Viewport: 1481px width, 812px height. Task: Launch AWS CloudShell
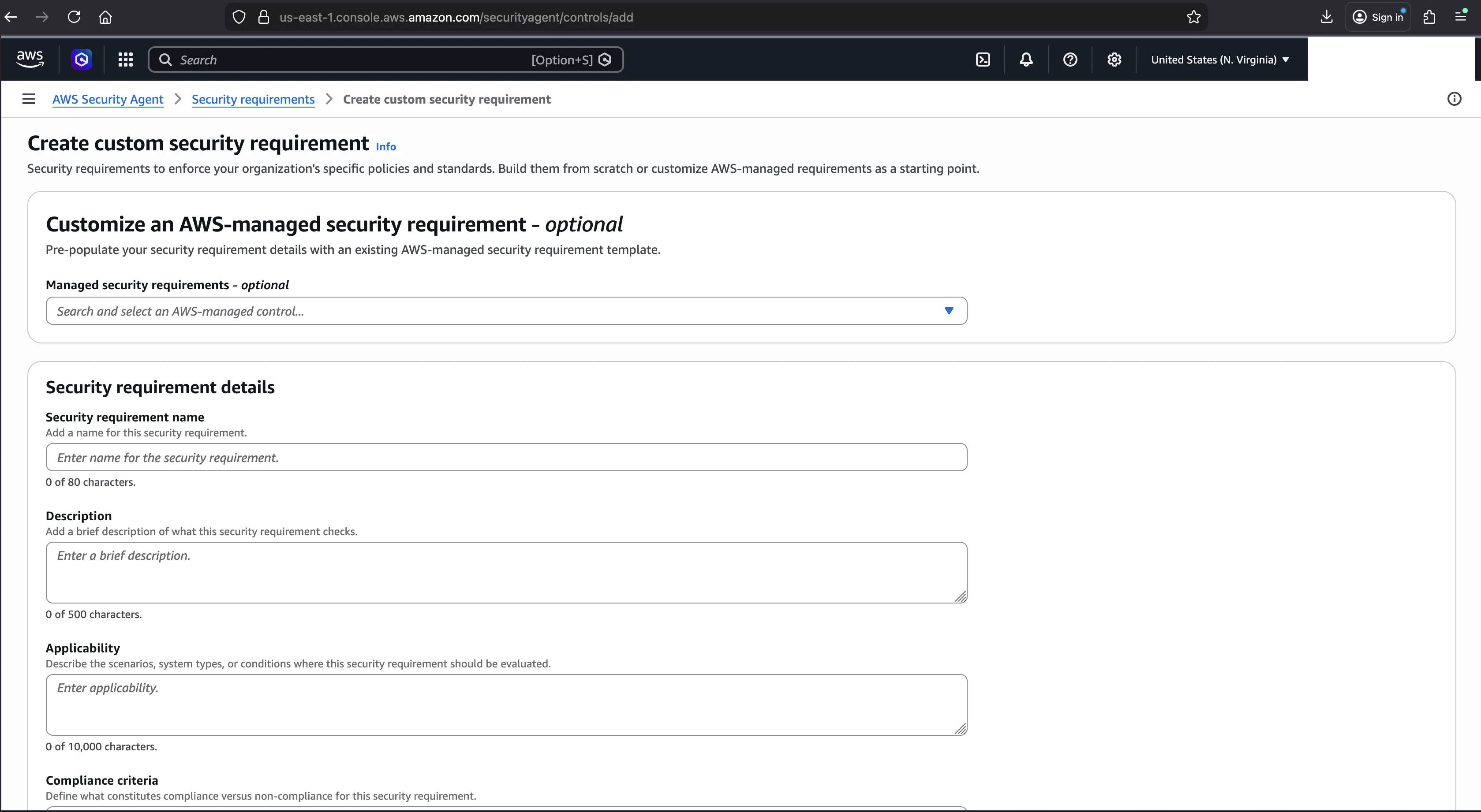click(x=983, y=60)
